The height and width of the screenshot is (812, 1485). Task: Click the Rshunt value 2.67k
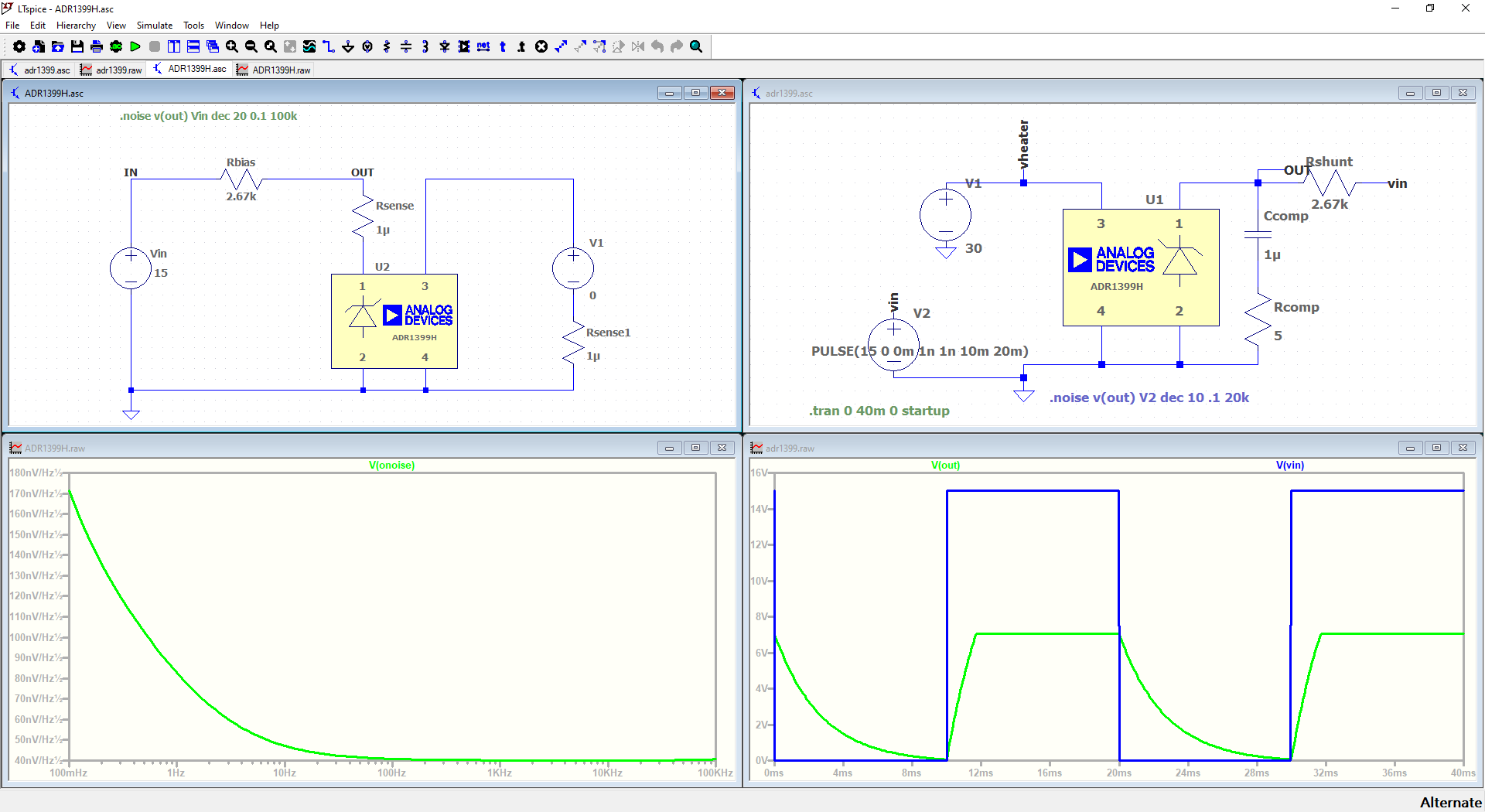click(1330, 204)
